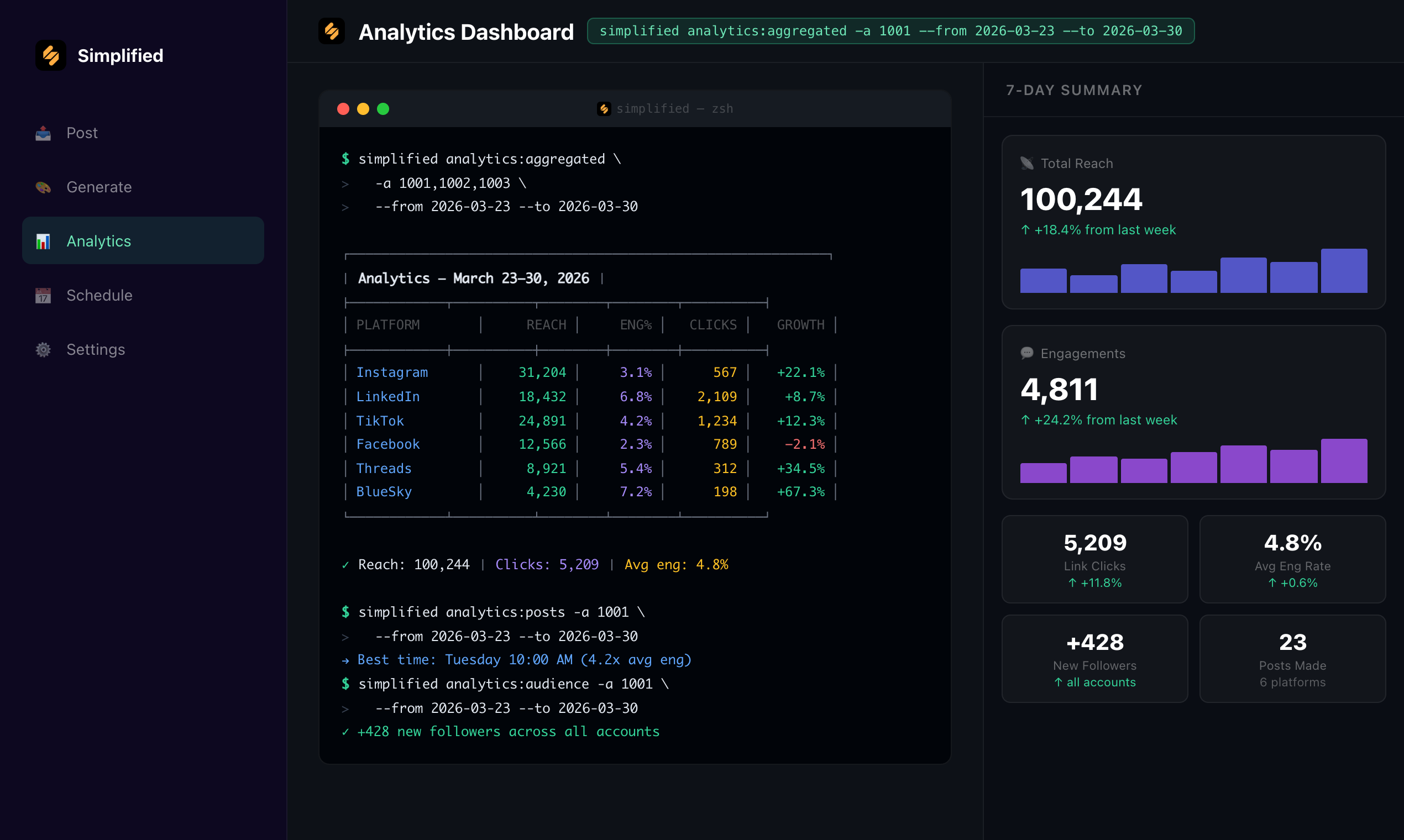The image size is (1404, 840).
Task: Click the Generate palette icon
Action: (x=43, y=187)
